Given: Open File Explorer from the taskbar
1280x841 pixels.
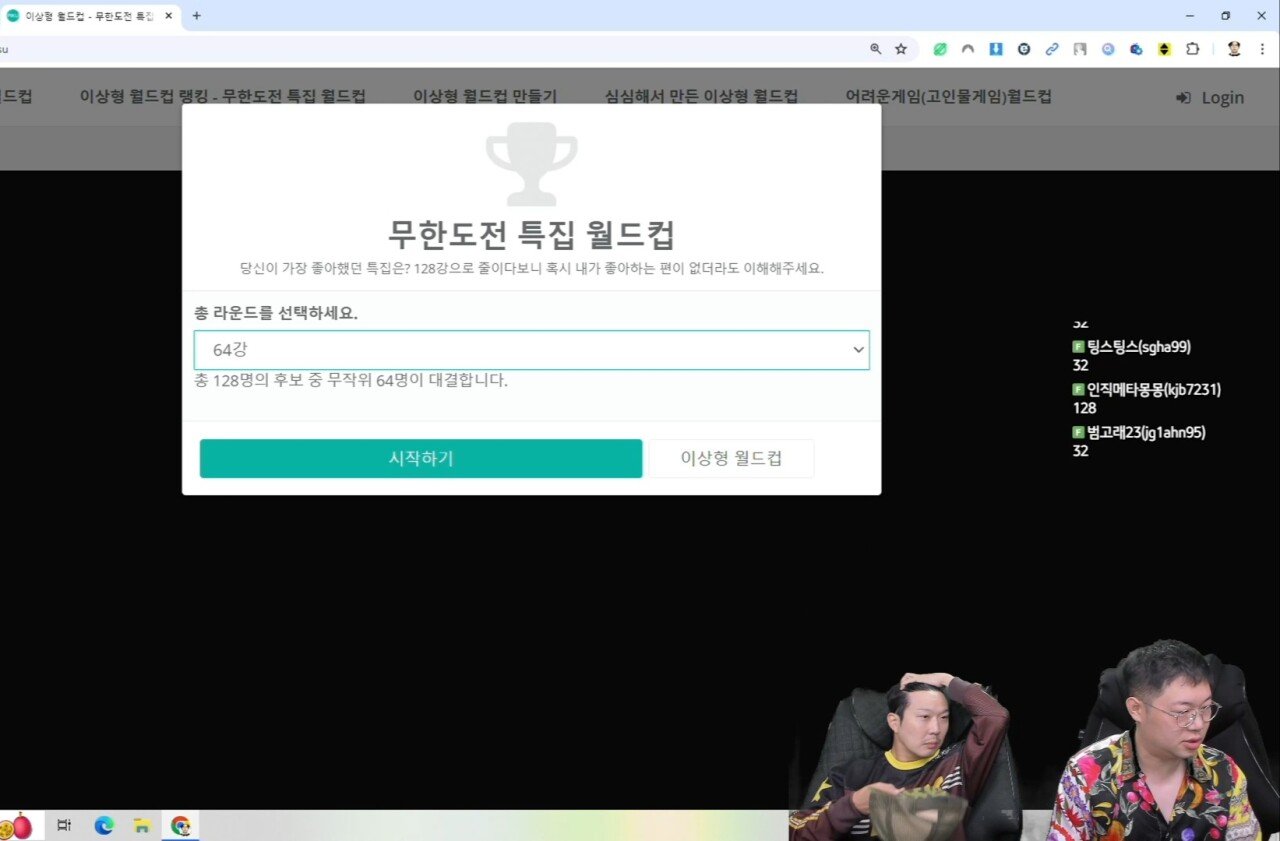Looking at the screenshot, I should click(141, 825).
